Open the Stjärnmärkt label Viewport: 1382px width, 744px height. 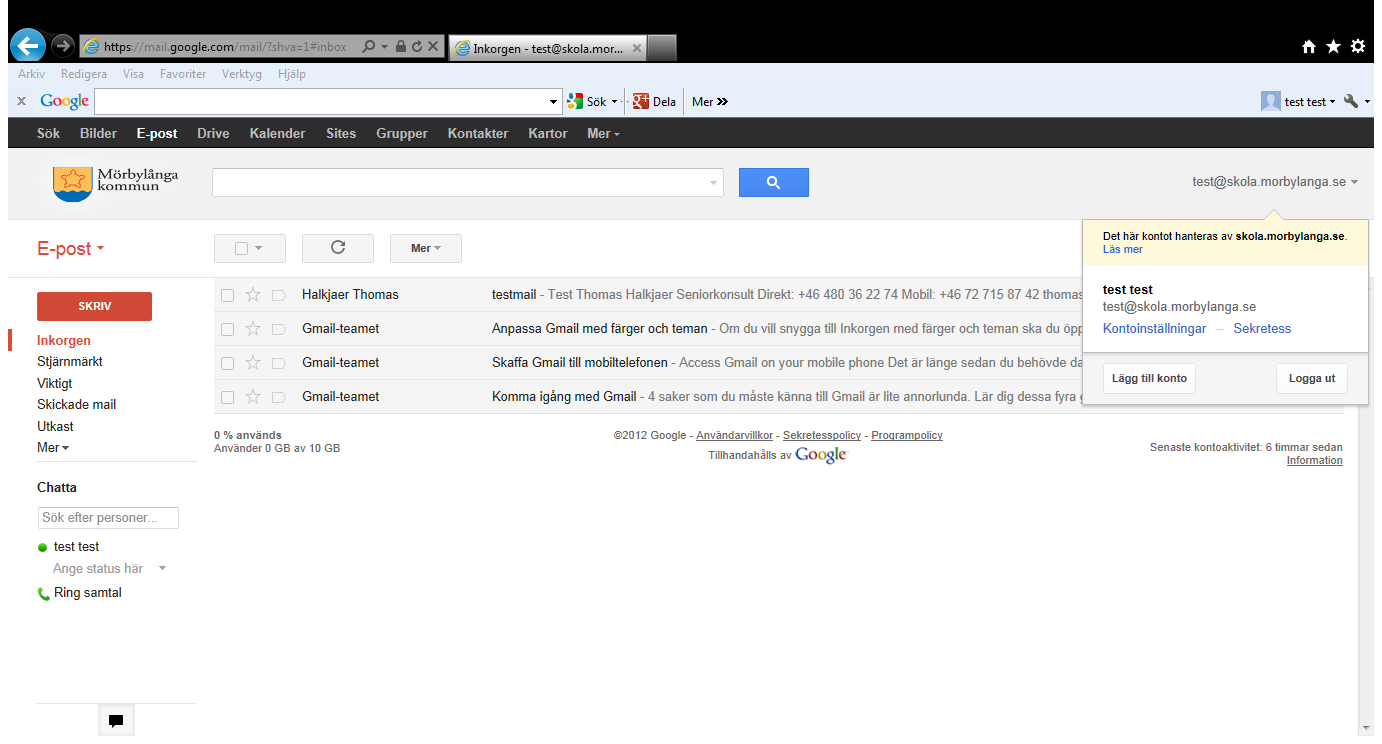click(70, 362)
